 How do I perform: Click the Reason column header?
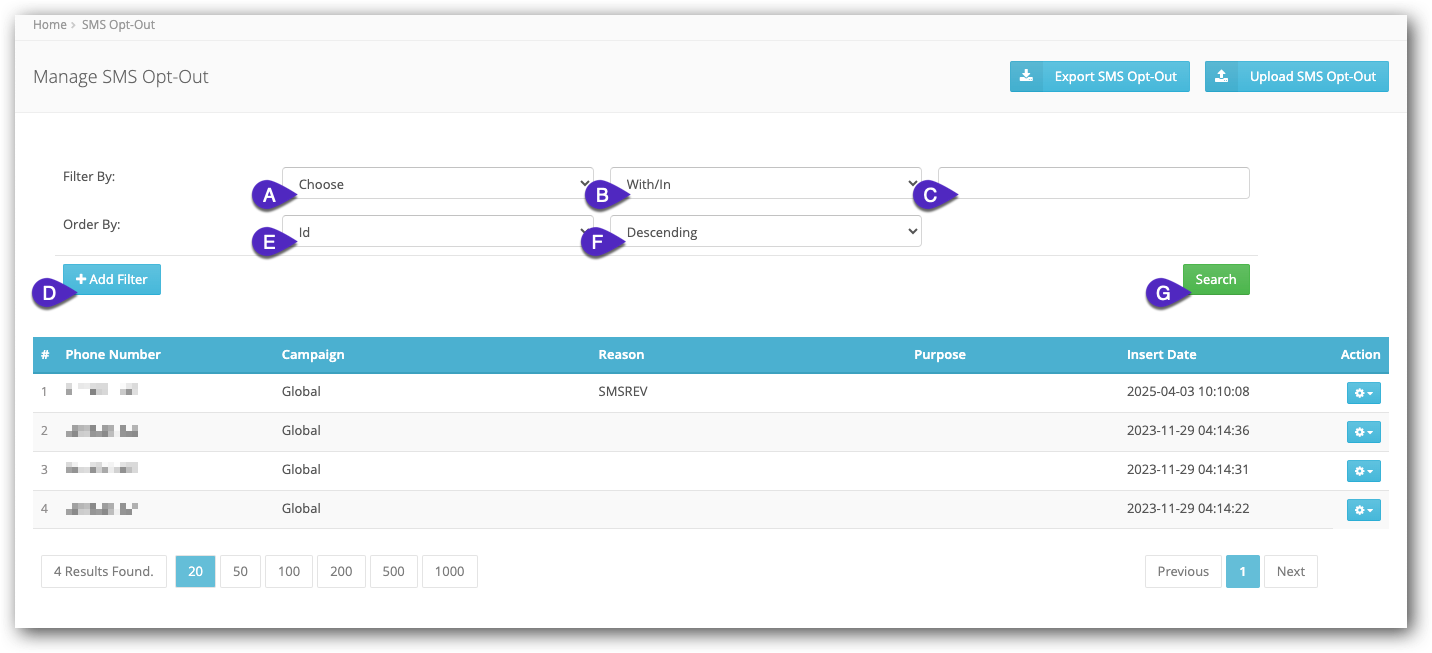click(x=621, y=355)
